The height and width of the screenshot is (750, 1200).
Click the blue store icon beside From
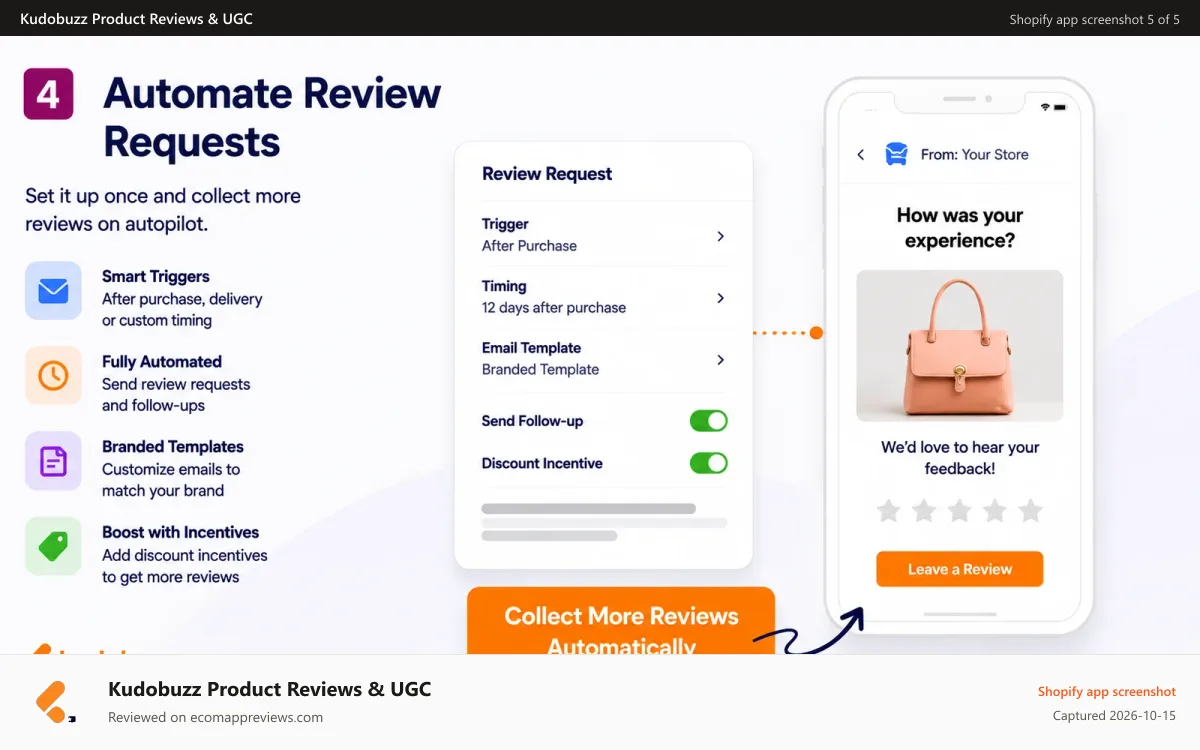coord(897,154)
